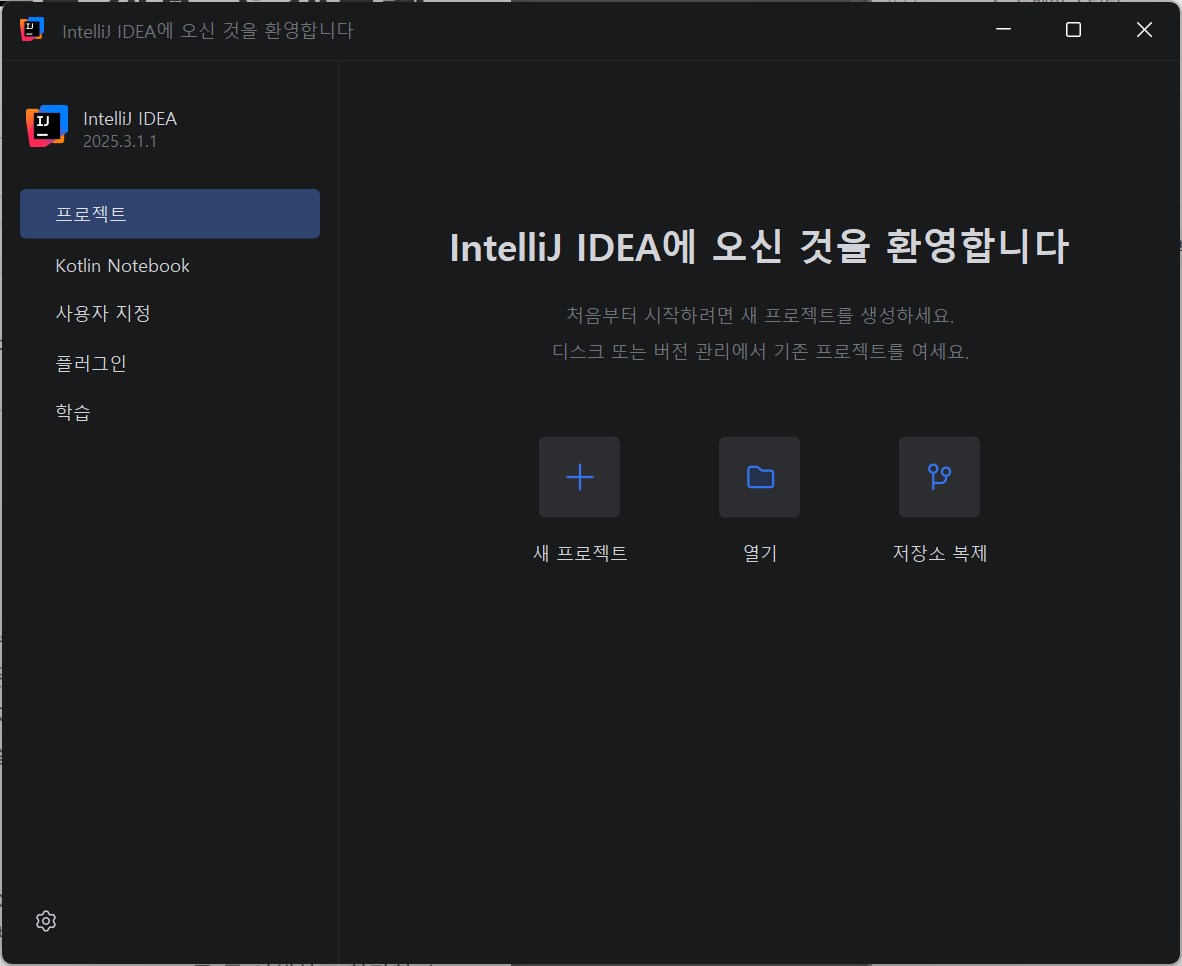Click the 저장소 복제 text label

click(x=939, y=553)
